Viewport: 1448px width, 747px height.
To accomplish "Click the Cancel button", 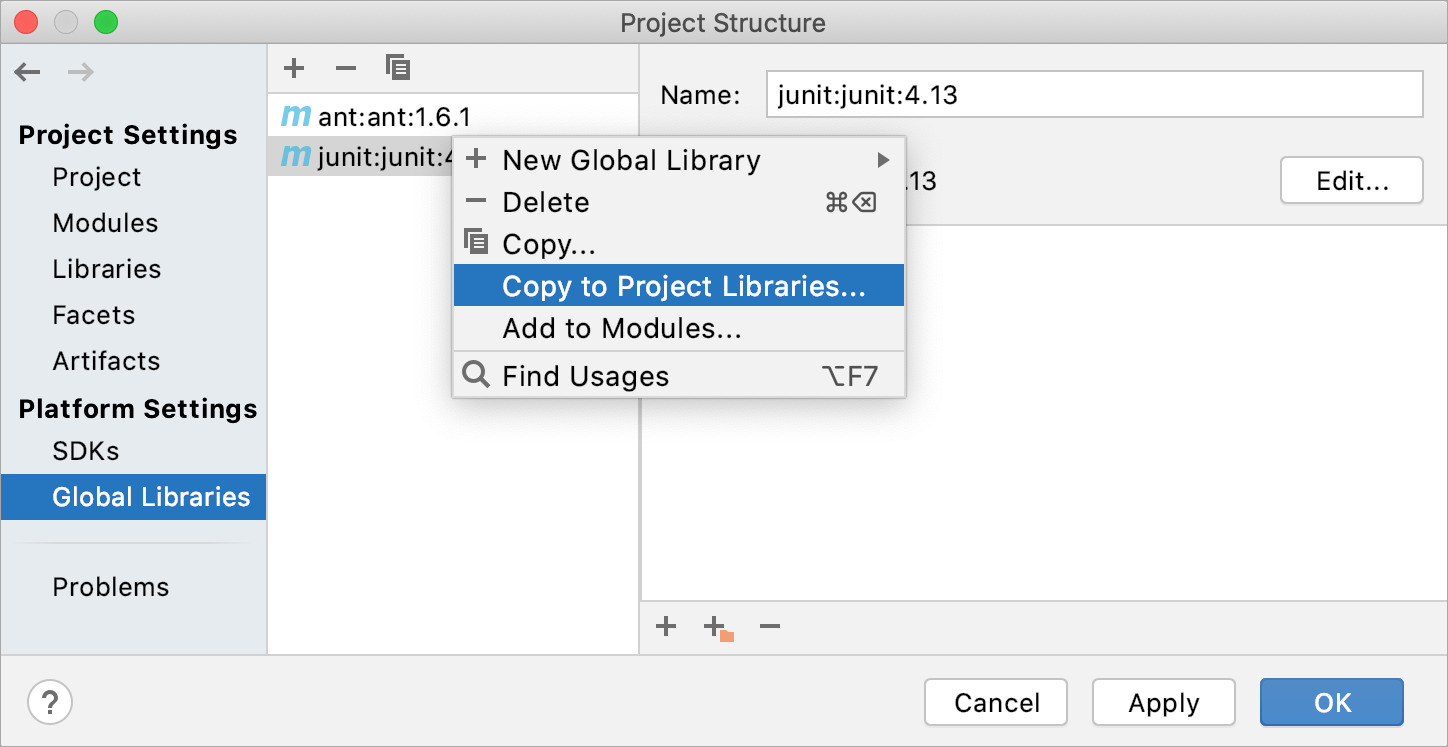I will coord(996,702).
